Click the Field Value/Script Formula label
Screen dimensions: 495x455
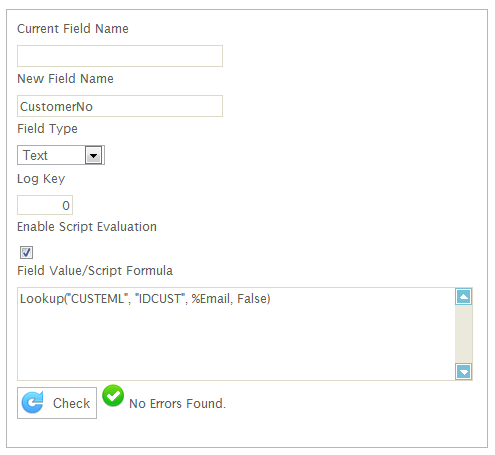point(95,271)
